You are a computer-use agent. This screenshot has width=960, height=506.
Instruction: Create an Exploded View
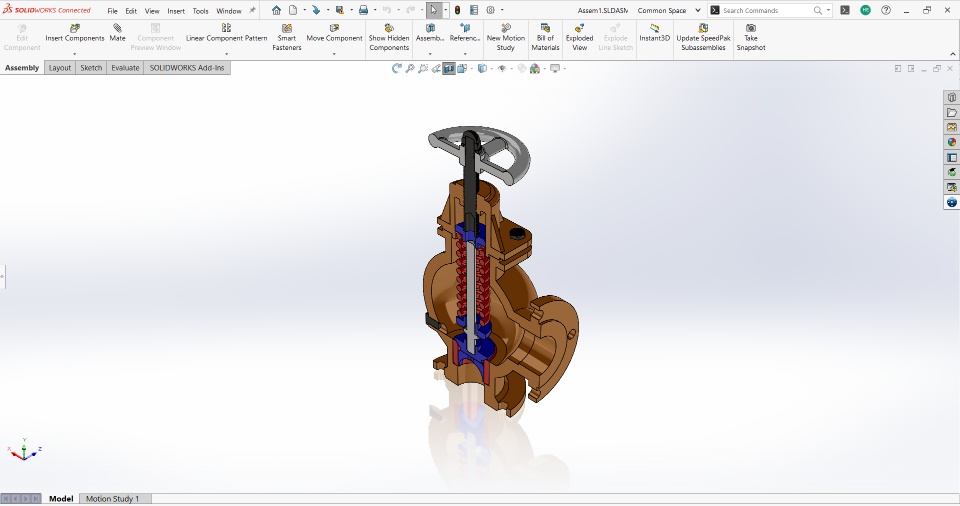click(x=579, y=37)
